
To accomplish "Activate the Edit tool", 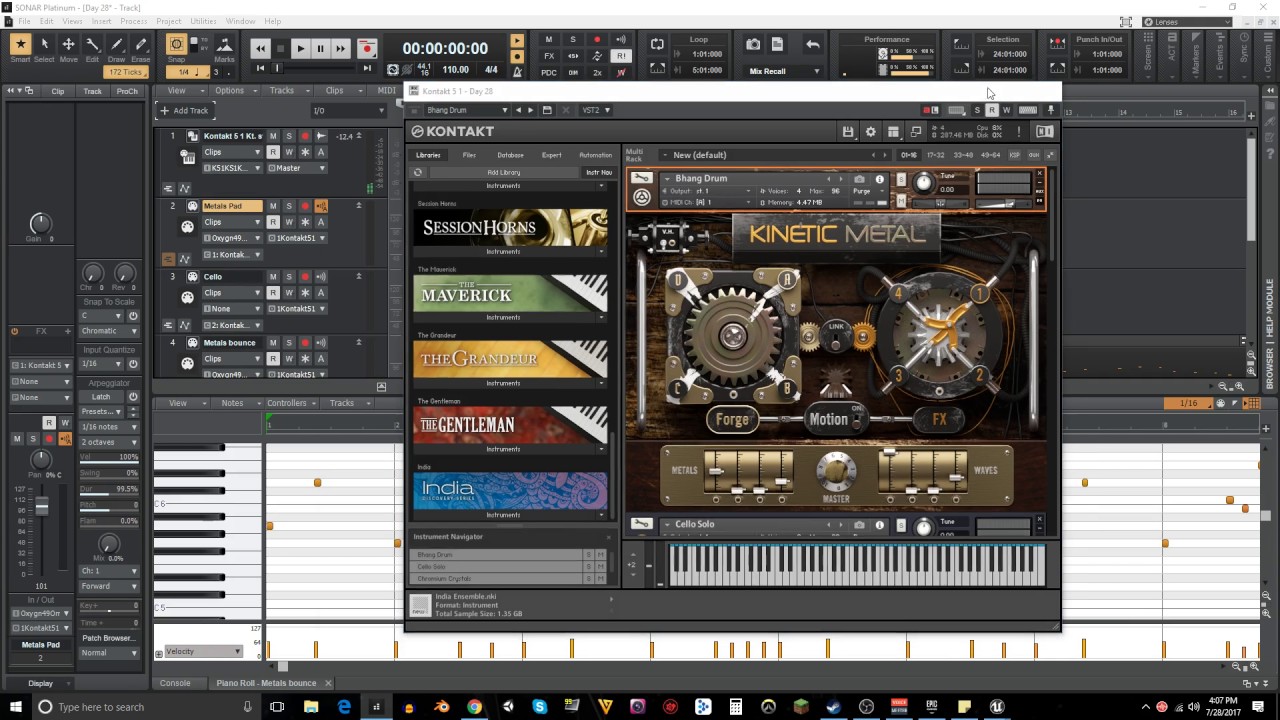I will [x=92, y=44].
